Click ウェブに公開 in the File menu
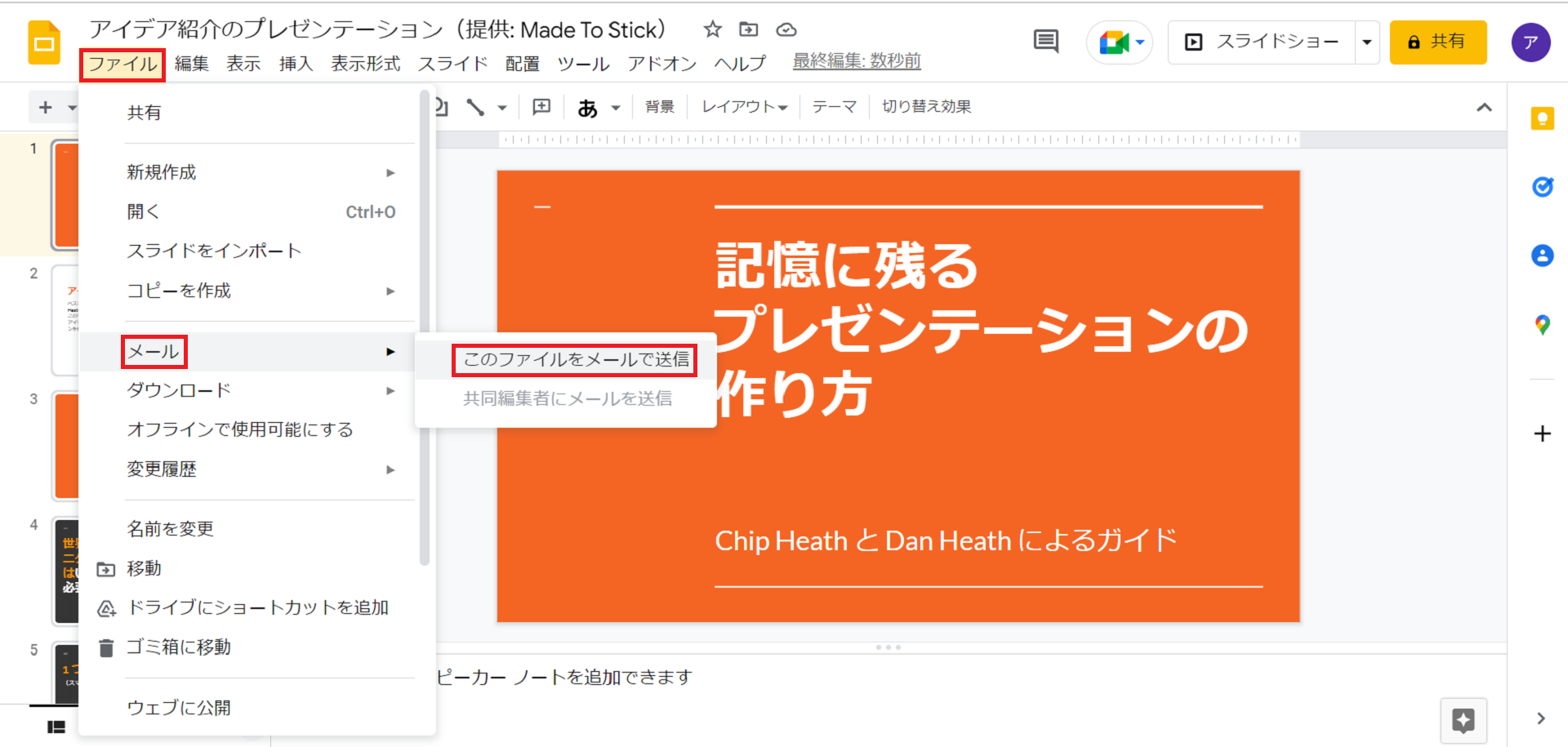The width and height of the screenshot is (1568, 747). (179, 708)
